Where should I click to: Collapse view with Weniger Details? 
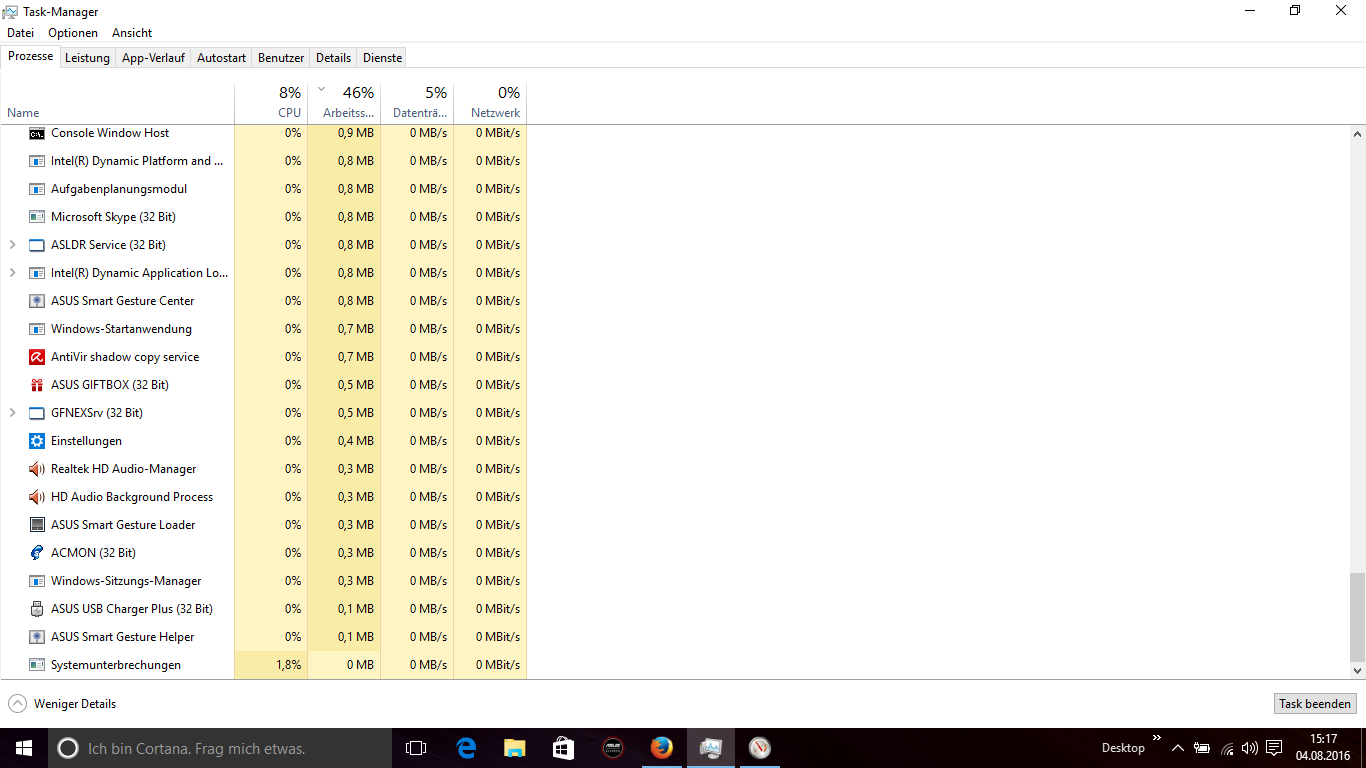click(x=62, y=704)
